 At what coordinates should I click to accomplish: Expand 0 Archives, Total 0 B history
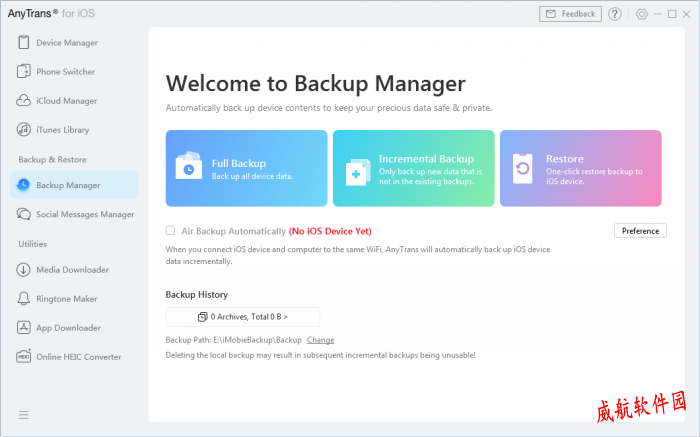[x=243, y=316]
